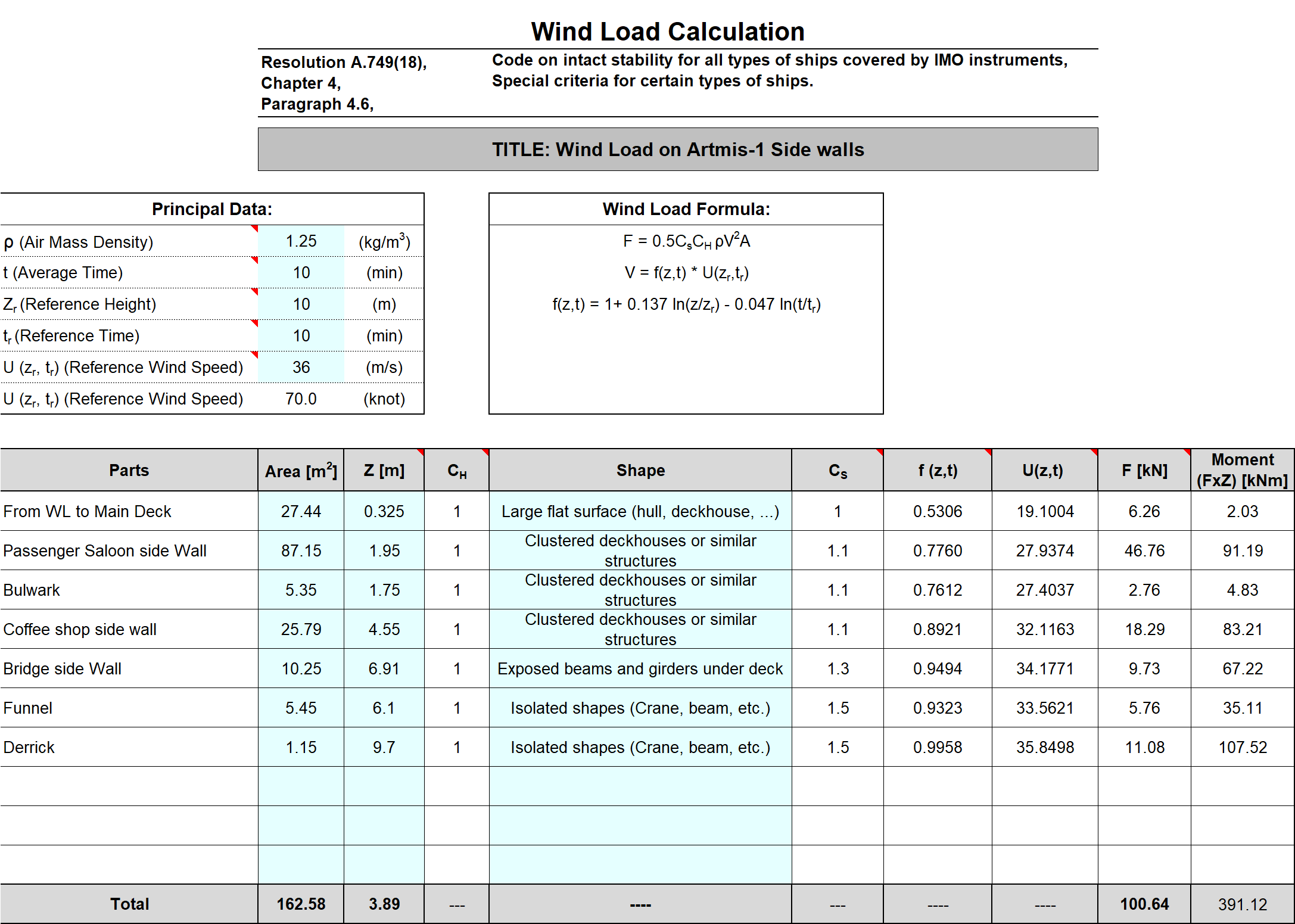Select the Area cell for Passenger Saloon side Wall
Viewport: 1295px width, 924px height.
click(301, 550)
